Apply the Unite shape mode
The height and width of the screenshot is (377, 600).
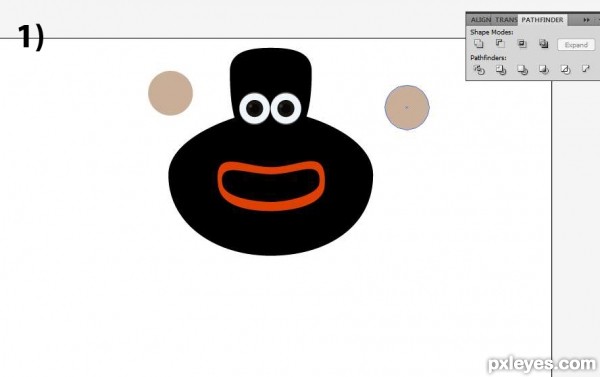point(479,44)
